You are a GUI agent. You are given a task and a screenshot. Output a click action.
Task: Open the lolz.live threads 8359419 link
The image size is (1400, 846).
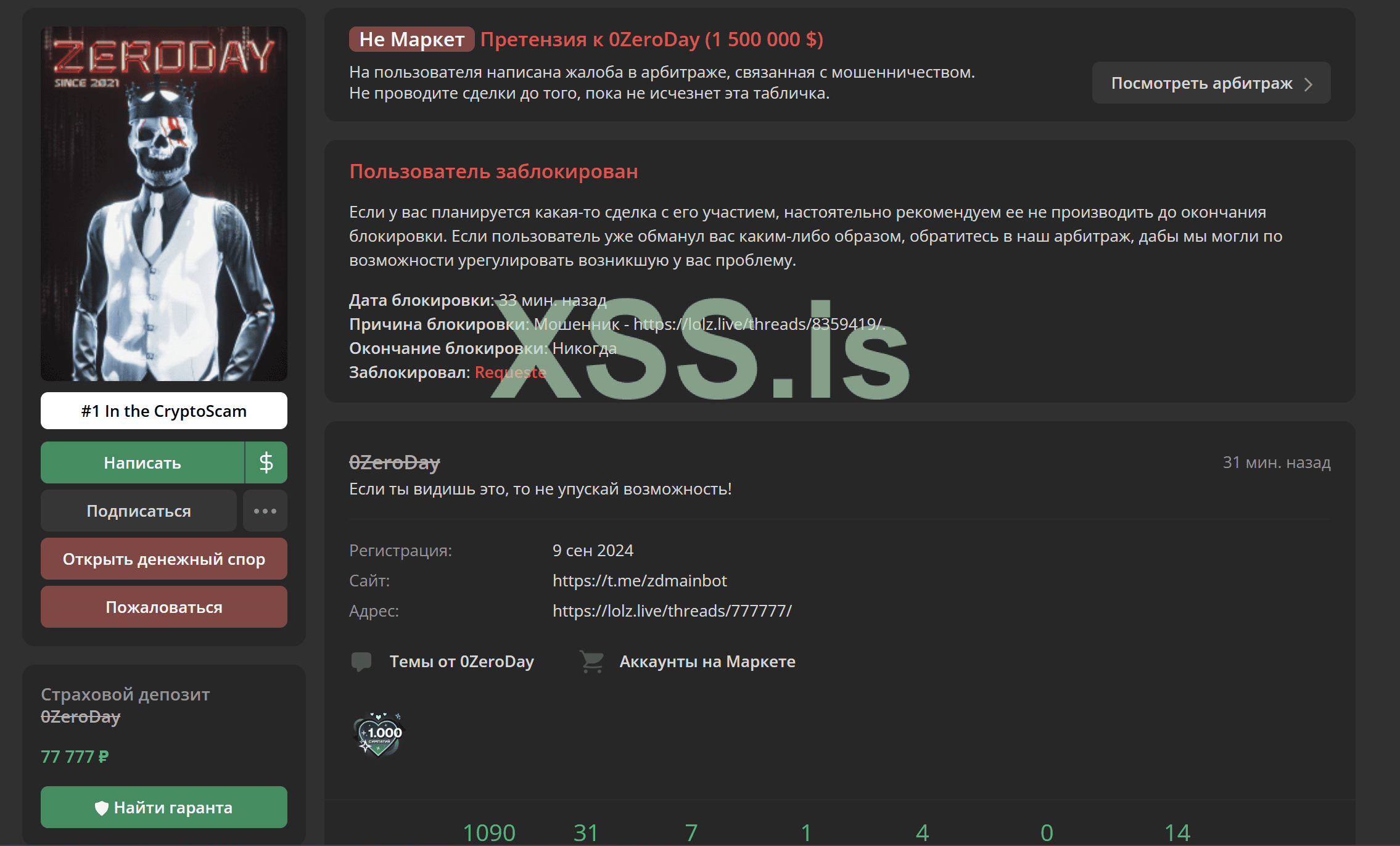pos(759,324)
